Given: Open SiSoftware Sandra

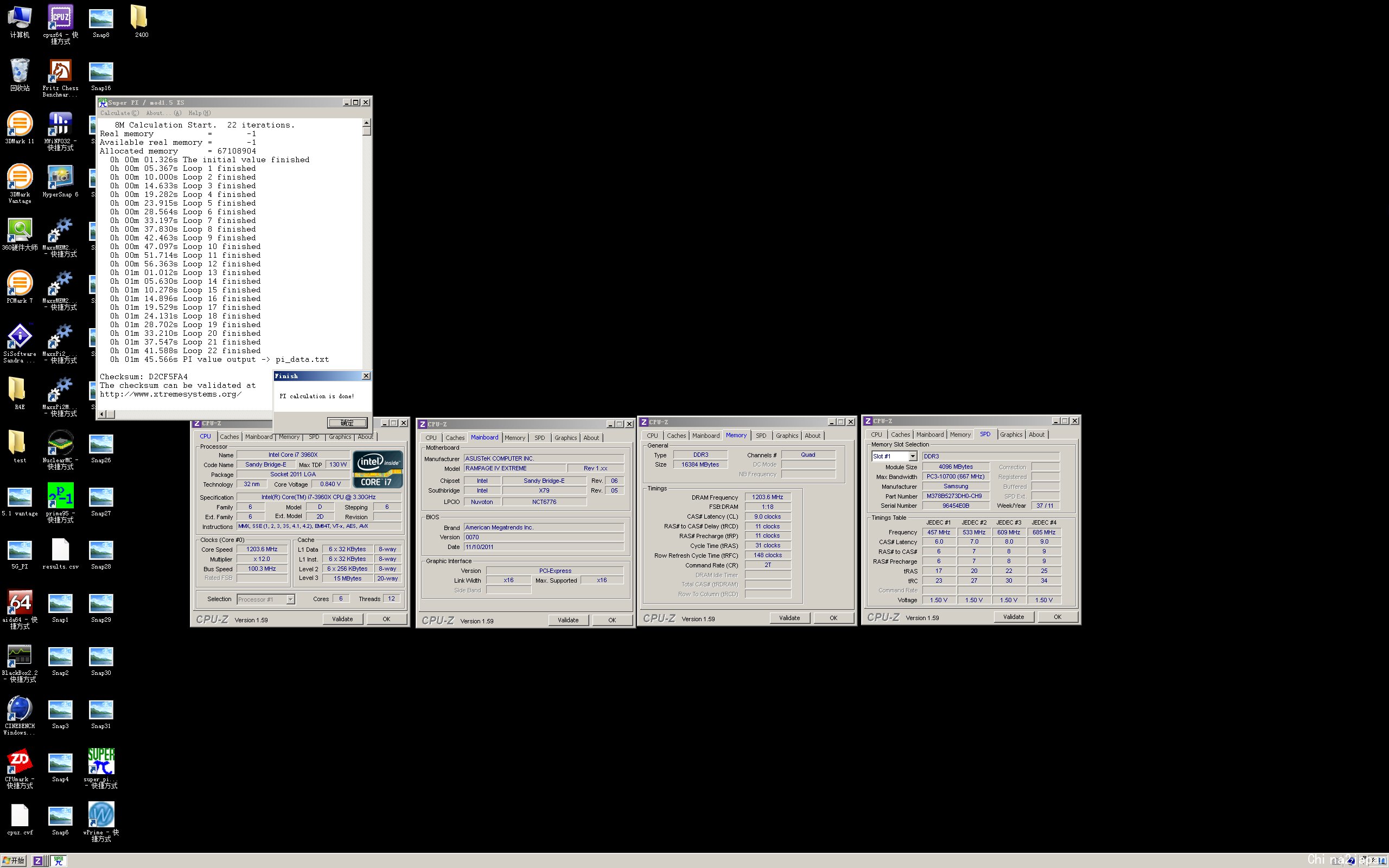Looking at the screenshot, I should coord(20,343).
